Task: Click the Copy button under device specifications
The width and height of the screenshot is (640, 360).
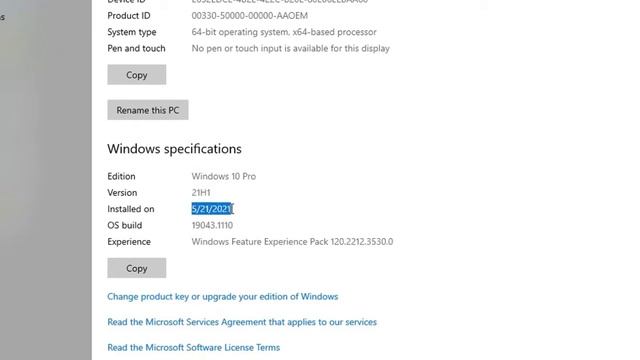Action: pyautogui.click(x=137, y=75)
